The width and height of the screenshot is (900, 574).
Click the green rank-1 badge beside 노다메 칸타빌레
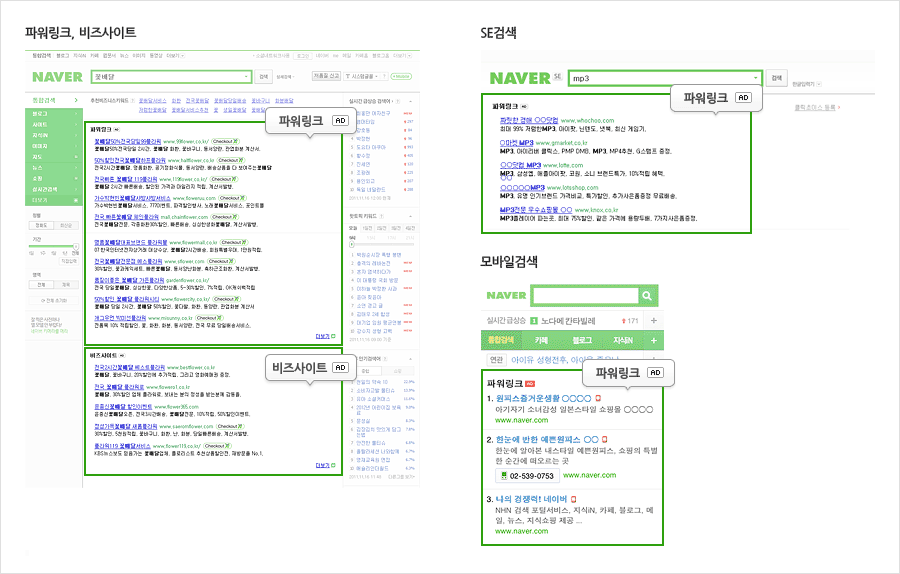(x=533, y=321)
